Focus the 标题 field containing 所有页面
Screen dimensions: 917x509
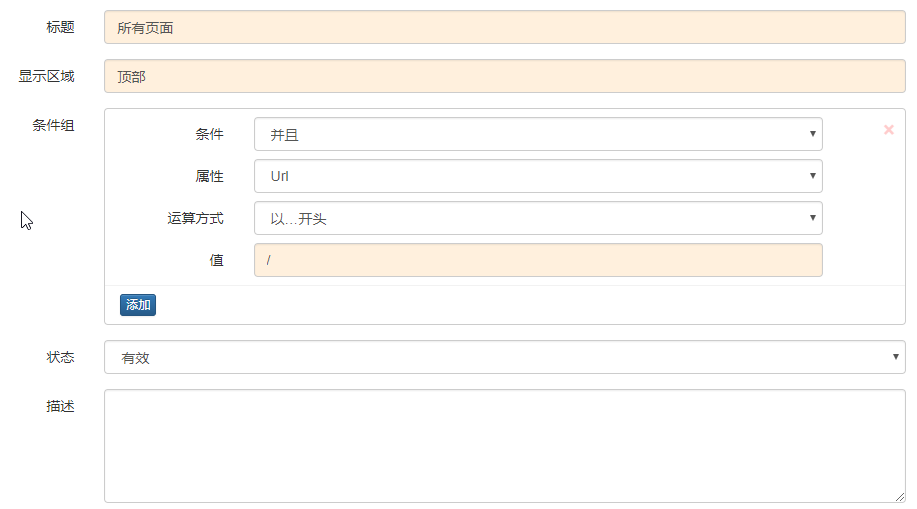(505, 27)
